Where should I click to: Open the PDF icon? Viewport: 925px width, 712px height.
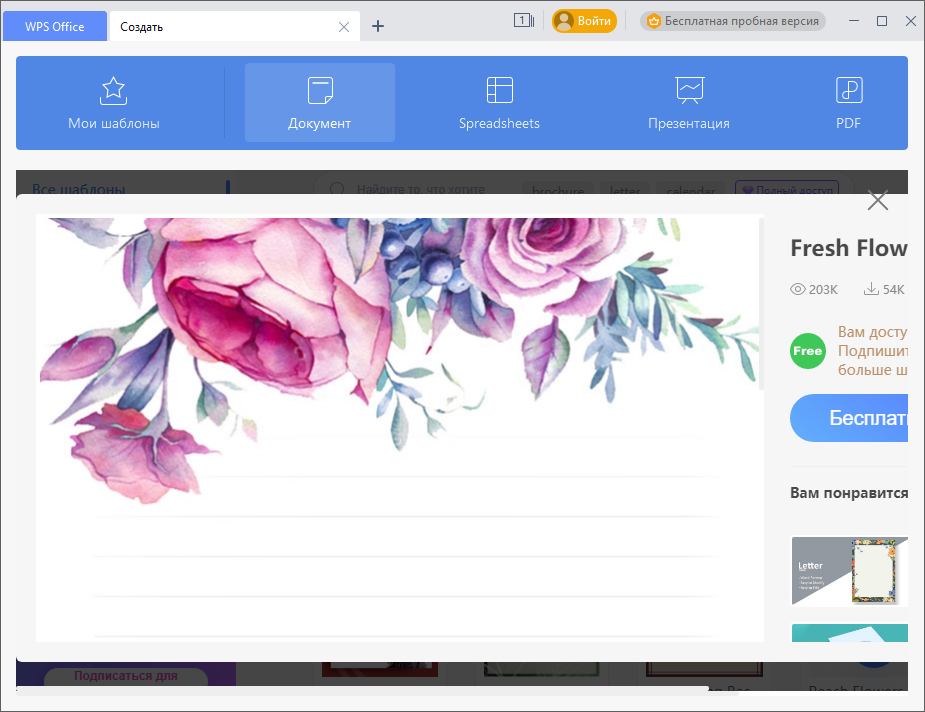(849, 91)
